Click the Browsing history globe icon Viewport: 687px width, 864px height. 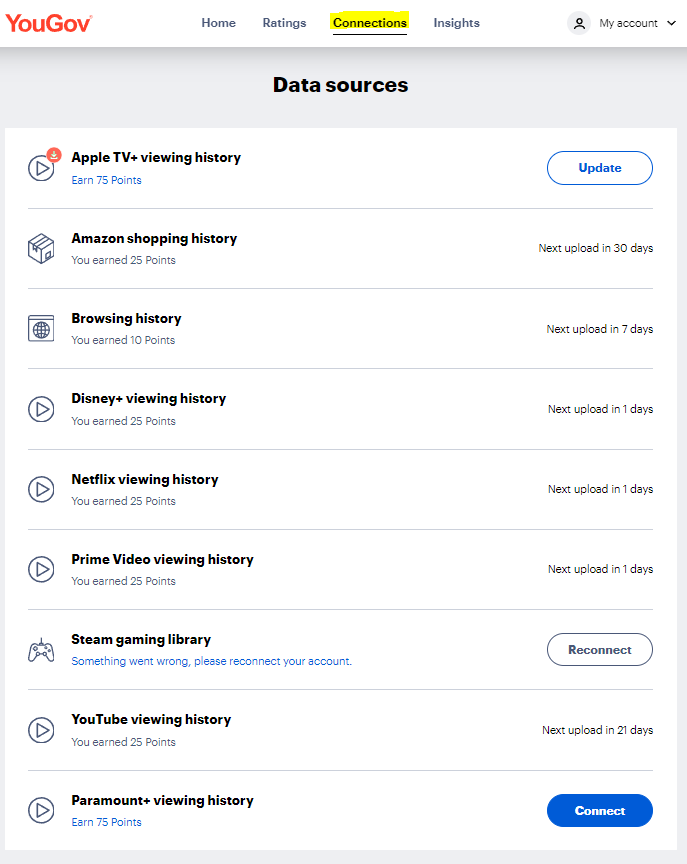[41, 328]
